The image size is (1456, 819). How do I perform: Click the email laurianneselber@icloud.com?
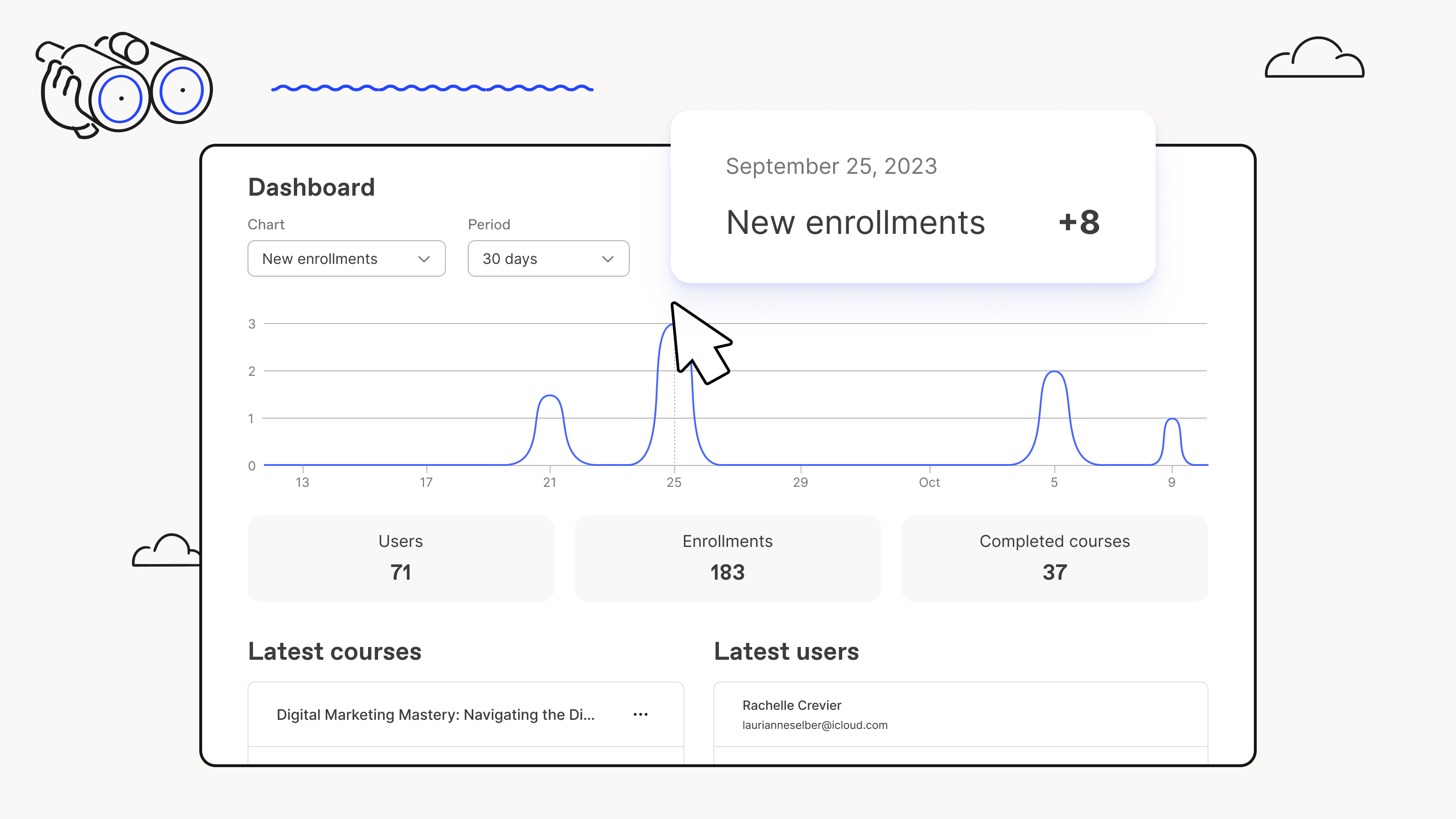coord(814,725)
